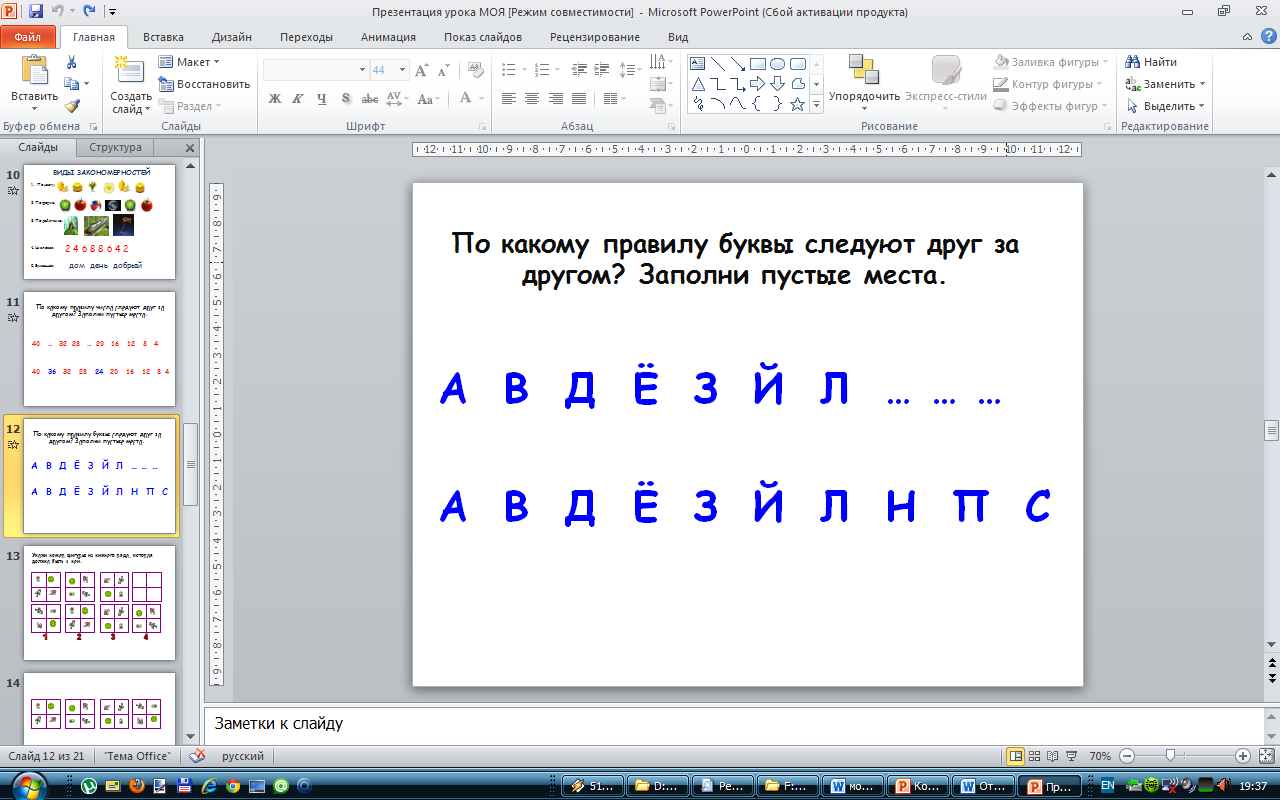Switch to the Структура pane tab
The height and width of the screenshot is (800, 1280).
[x=115, y=148]
